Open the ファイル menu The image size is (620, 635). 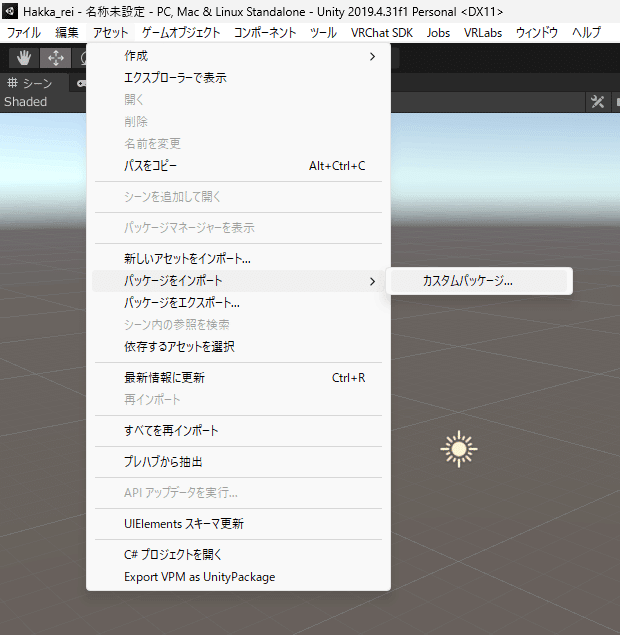[23, 32]
